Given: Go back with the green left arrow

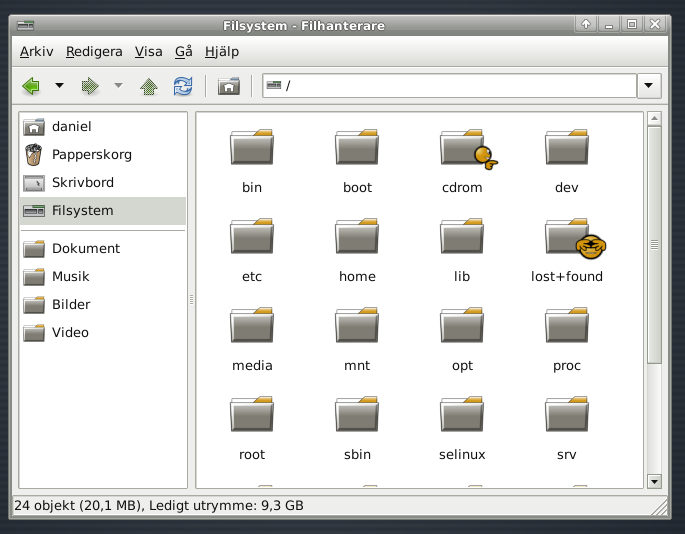Looking at the screenshot, I should [31, 86].
